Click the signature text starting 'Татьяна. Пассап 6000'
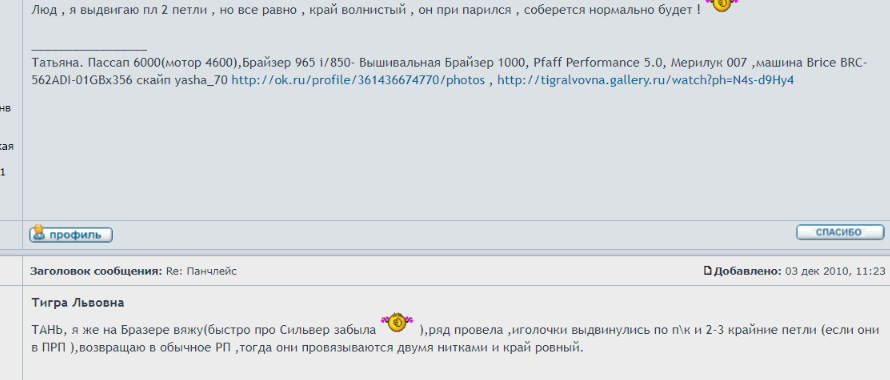This screenshot has width=890, height=380. [449, 72]
